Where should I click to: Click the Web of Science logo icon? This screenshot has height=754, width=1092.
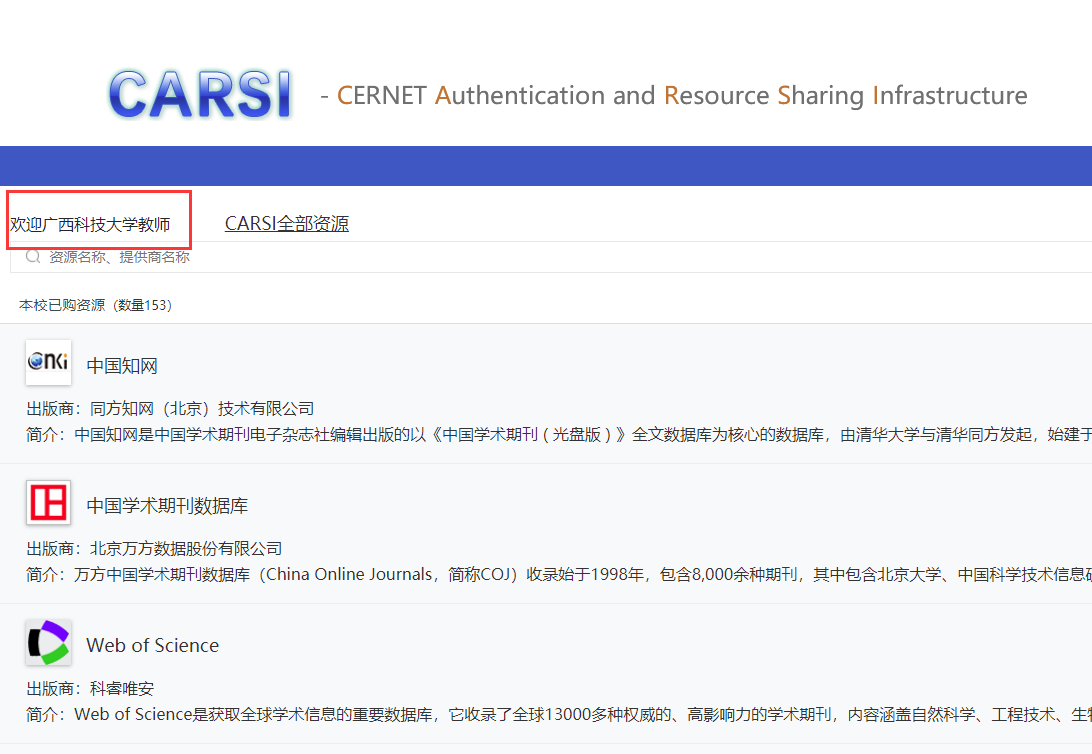[x=48, y=642]
